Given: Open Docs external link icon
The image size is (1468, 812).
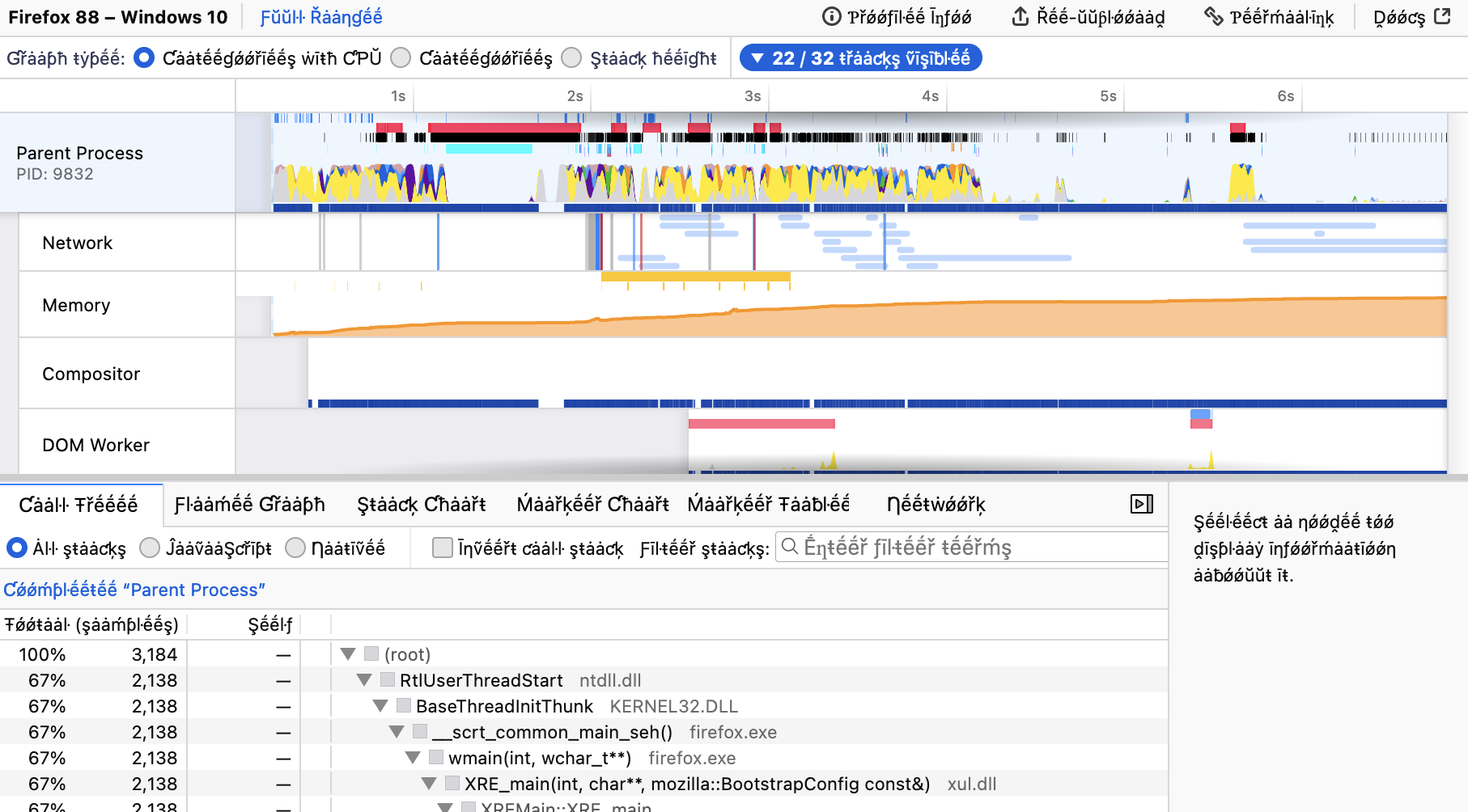Looking at the screenshot, I should pyautogui.click(x=1442, y=17).
